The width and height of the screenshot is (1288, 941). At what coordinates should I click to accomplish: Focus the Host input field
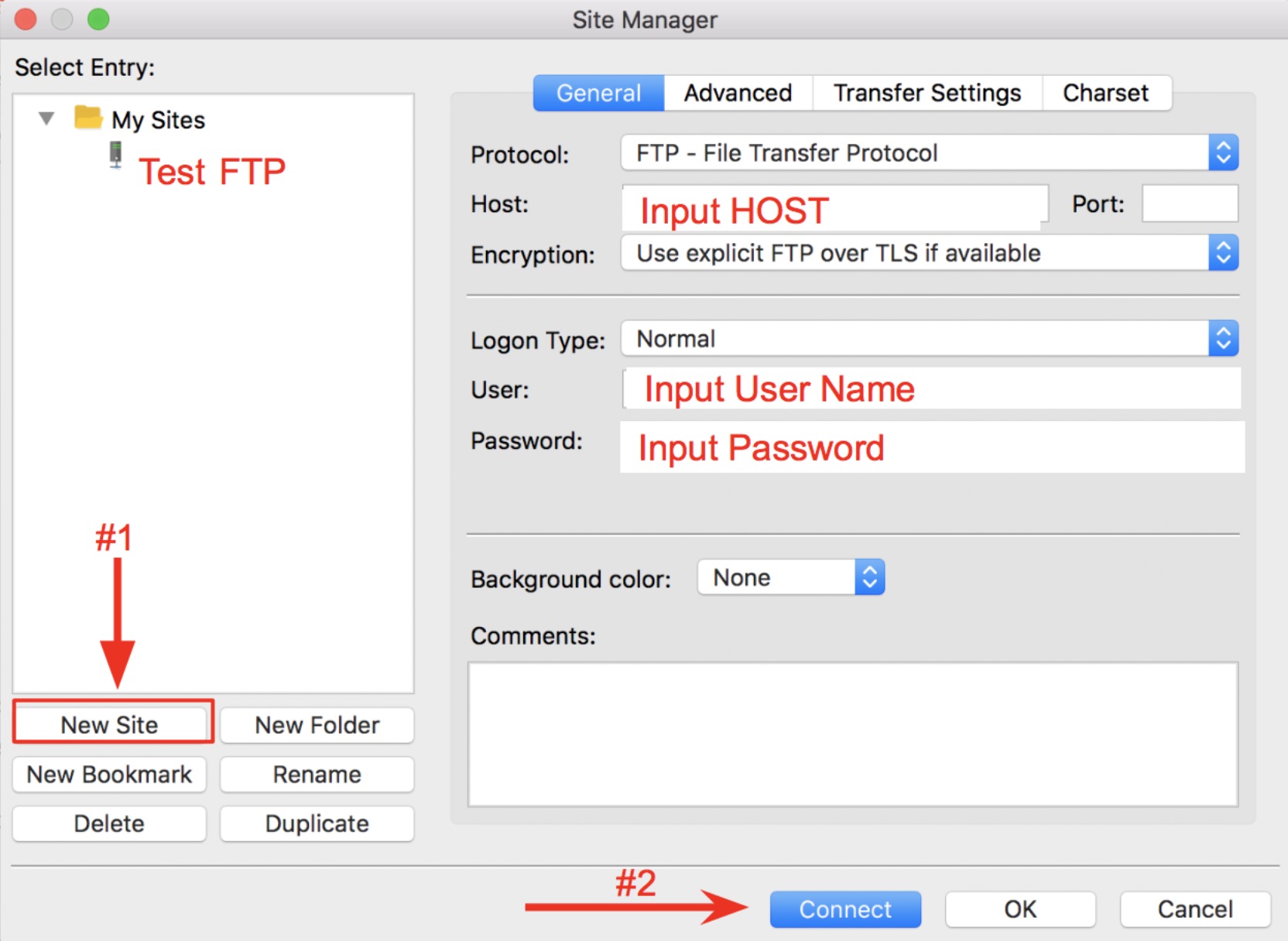[834, 207]
